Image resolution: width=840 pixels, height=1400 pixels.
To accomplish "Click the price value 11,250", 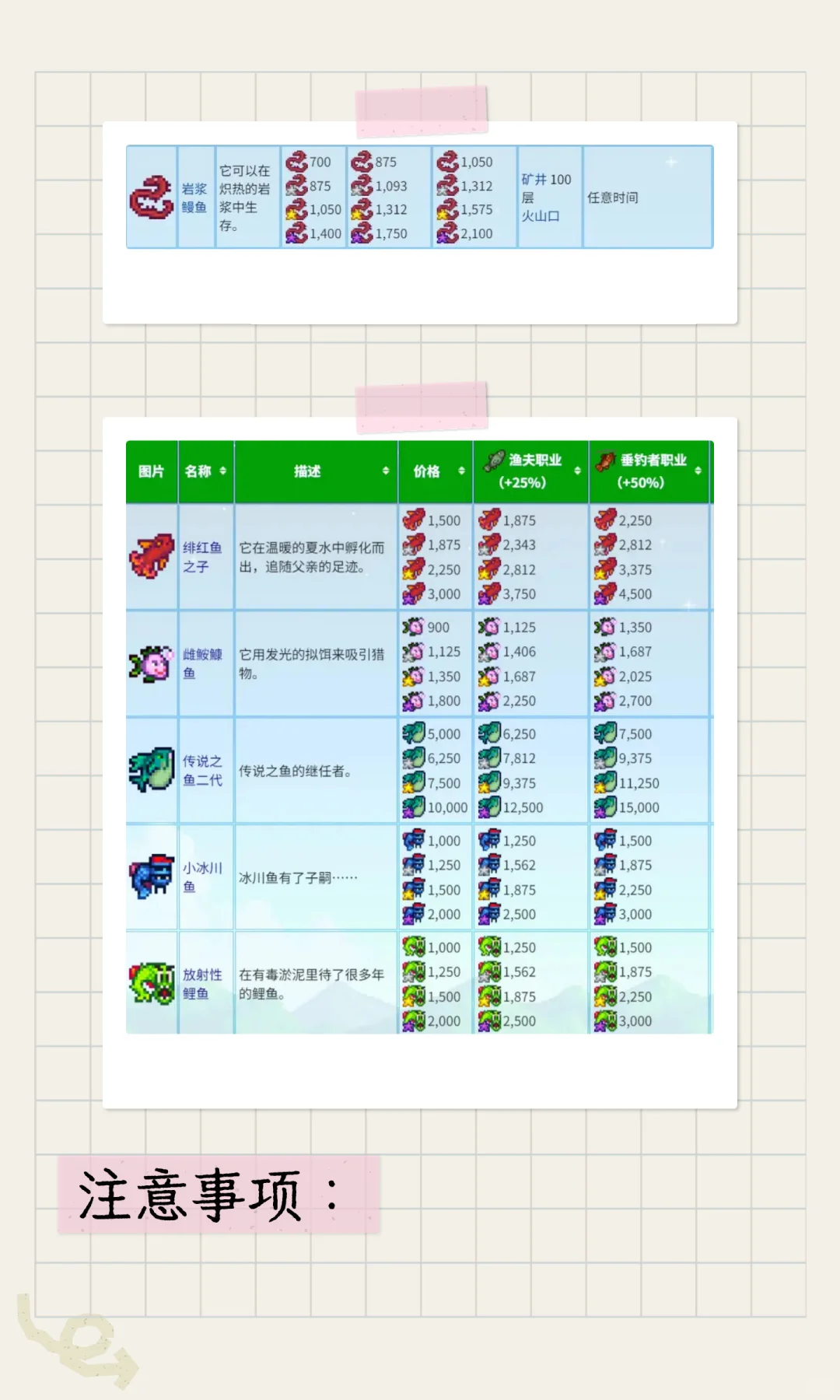I will pyautogui.click(x=639, y=783).
